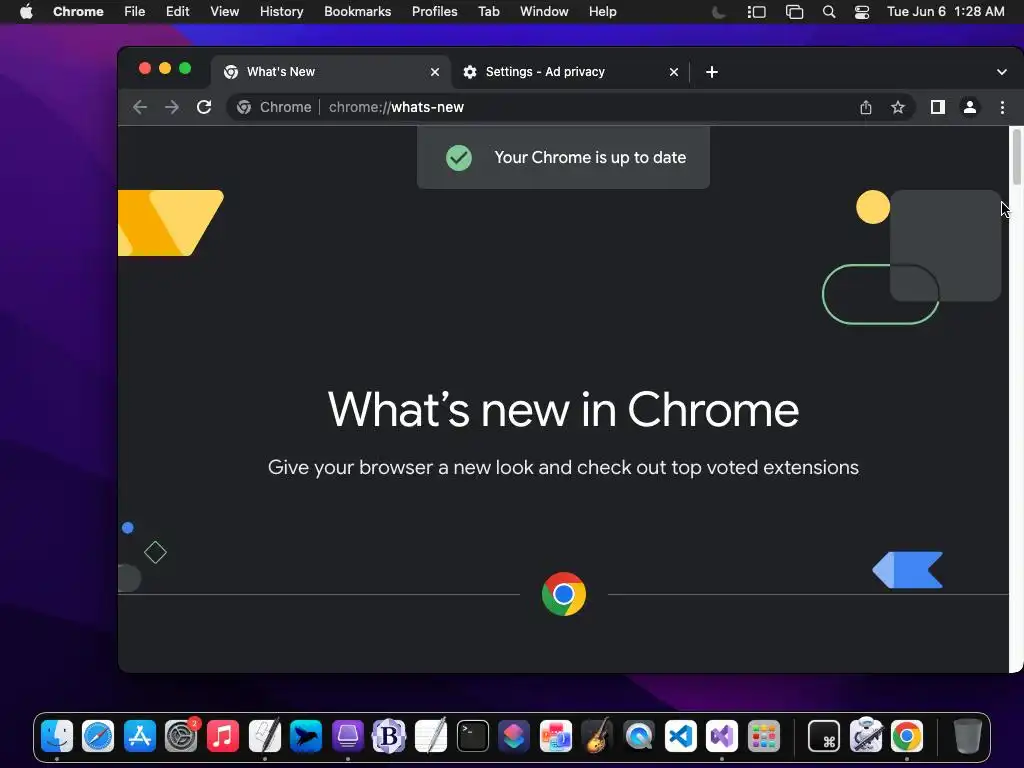Click "What's new in Chrome" heading
The height and width of the screenshot is (768, 1024).
[x=564, y=410]
